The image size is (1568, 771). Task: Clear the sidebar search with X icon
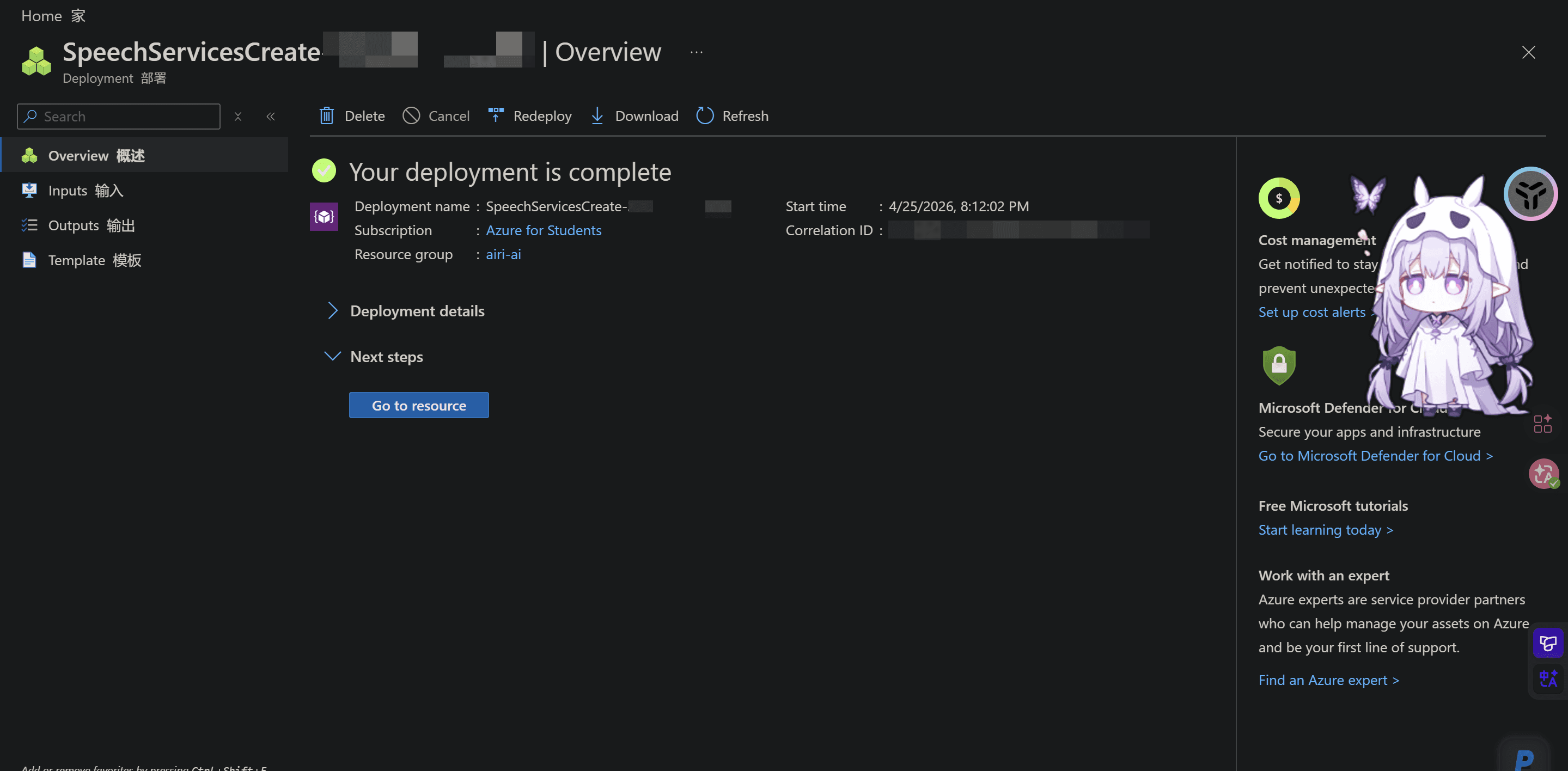[x=238, y=116]
